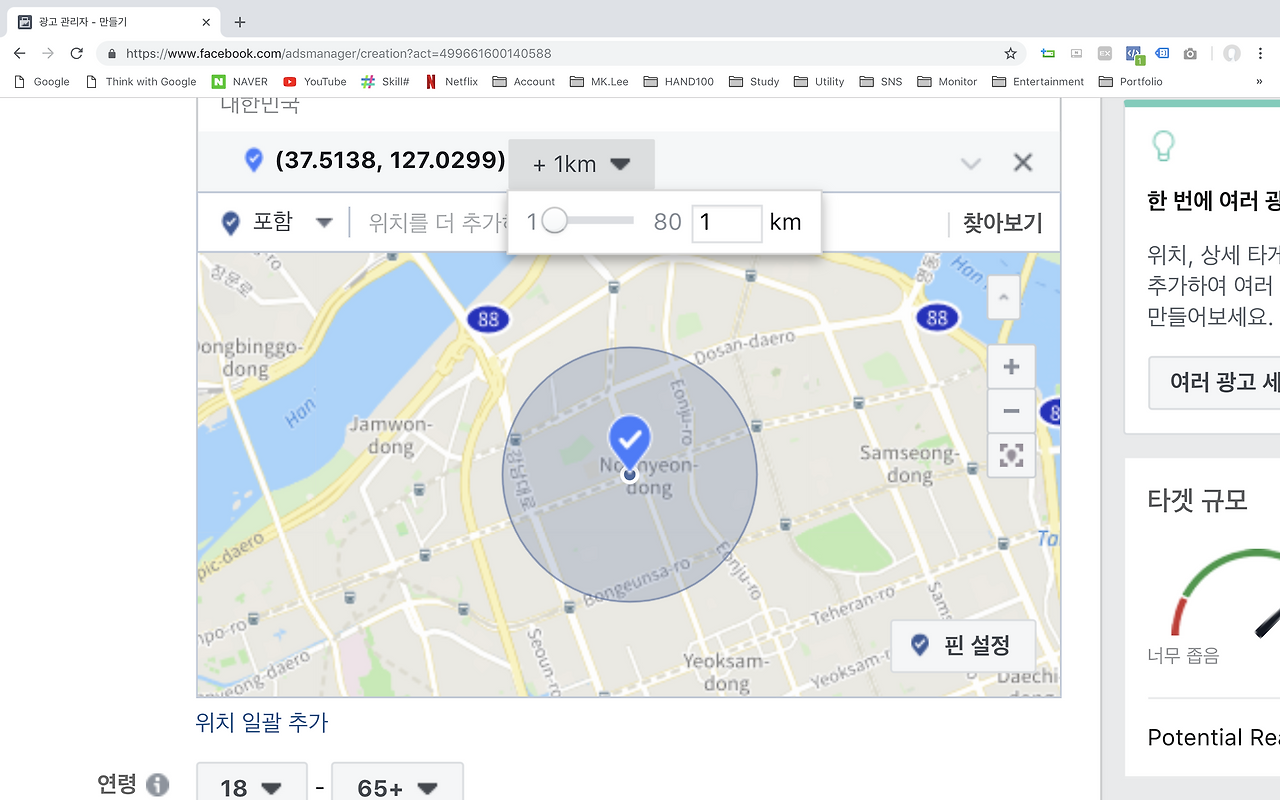This screenshot has width=1280, height=800.
Task: Click the "핀 설정" pin setting button
Action: point(963,646)
